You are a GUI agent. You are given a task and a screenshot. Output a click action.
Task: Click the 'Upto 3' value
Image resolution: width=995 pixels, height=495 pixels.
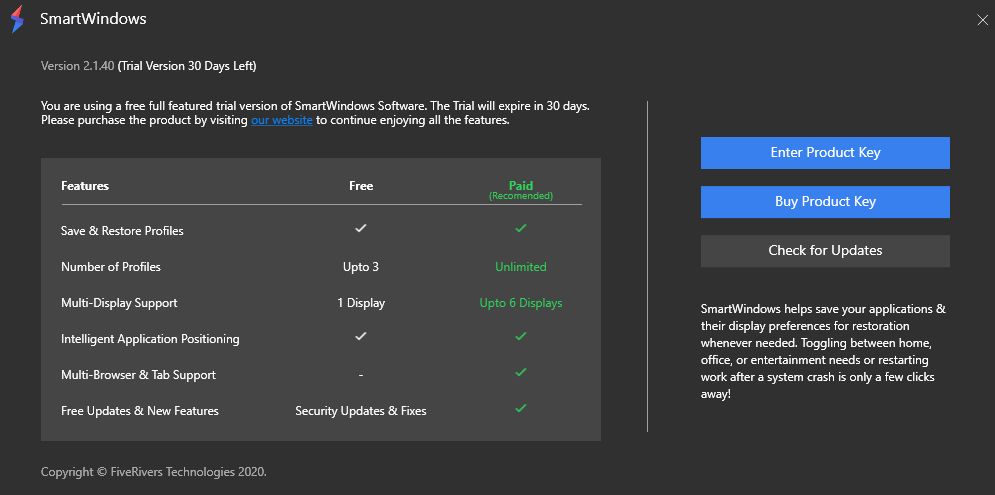(360, 267)
